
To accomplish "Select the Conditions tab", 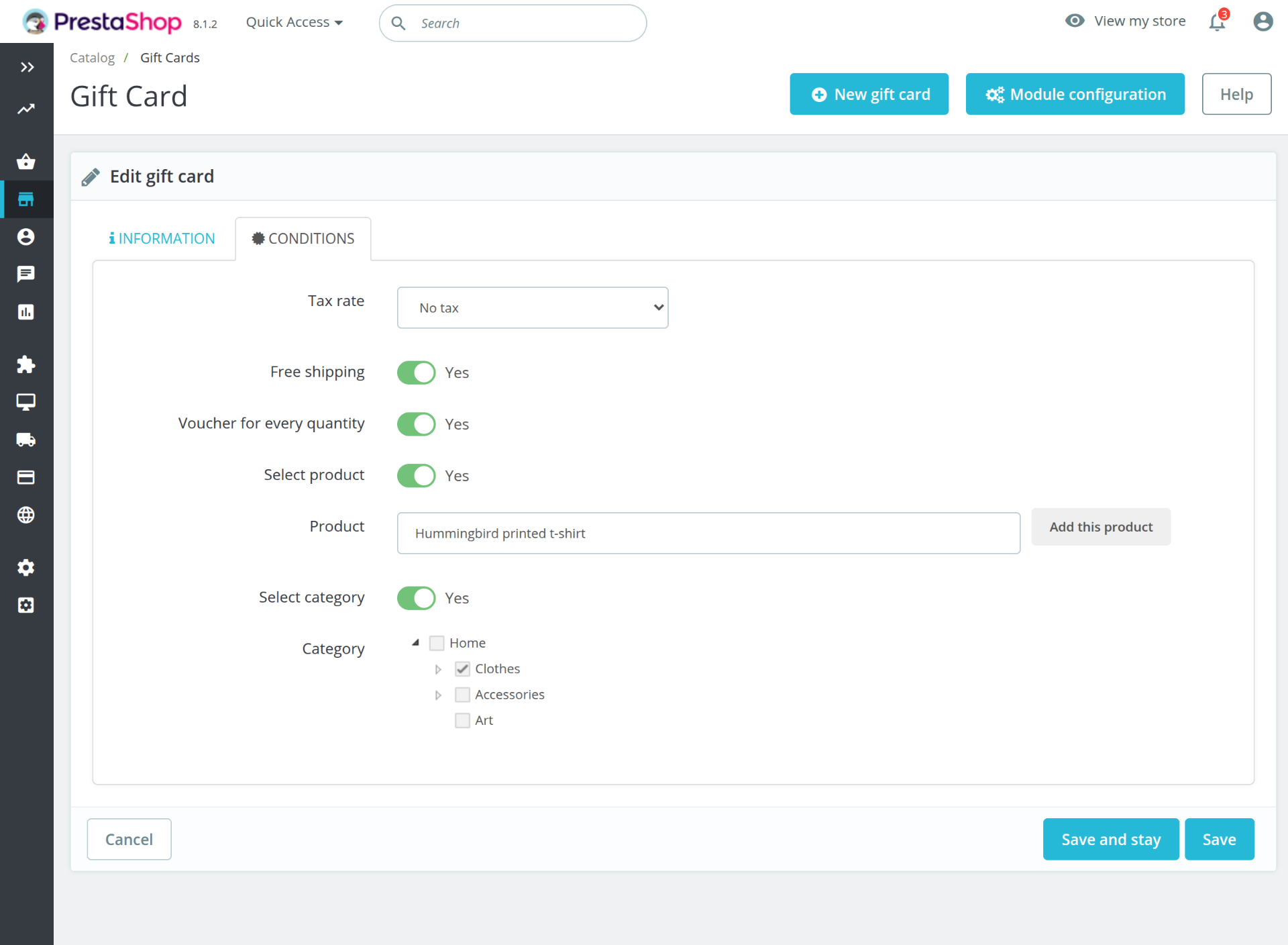I will [x=303, y=238].
